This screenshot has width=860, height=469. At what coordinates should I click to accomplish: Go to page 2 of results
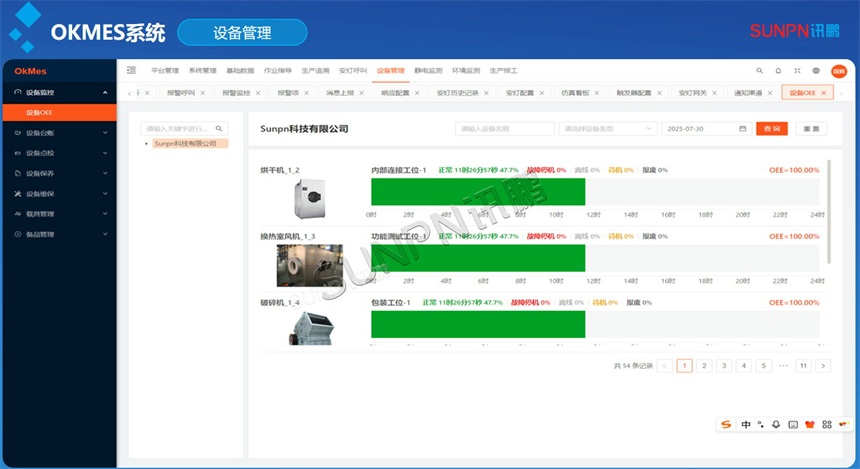pyautogui.click(x=704, y=366)
